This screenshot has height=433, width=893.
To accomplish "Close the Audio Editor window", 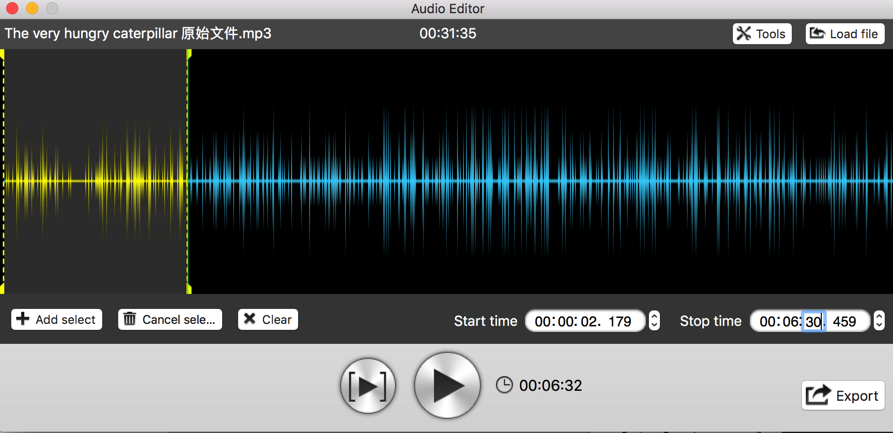I will (x=11, y=9).
